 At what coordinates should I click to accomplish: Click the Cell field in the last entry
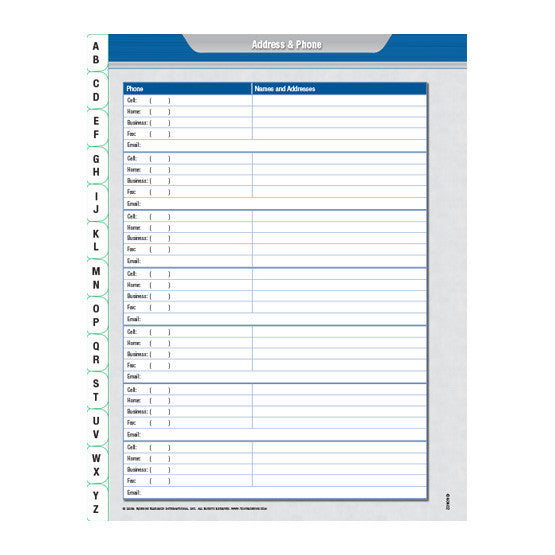tap(188, 447)
